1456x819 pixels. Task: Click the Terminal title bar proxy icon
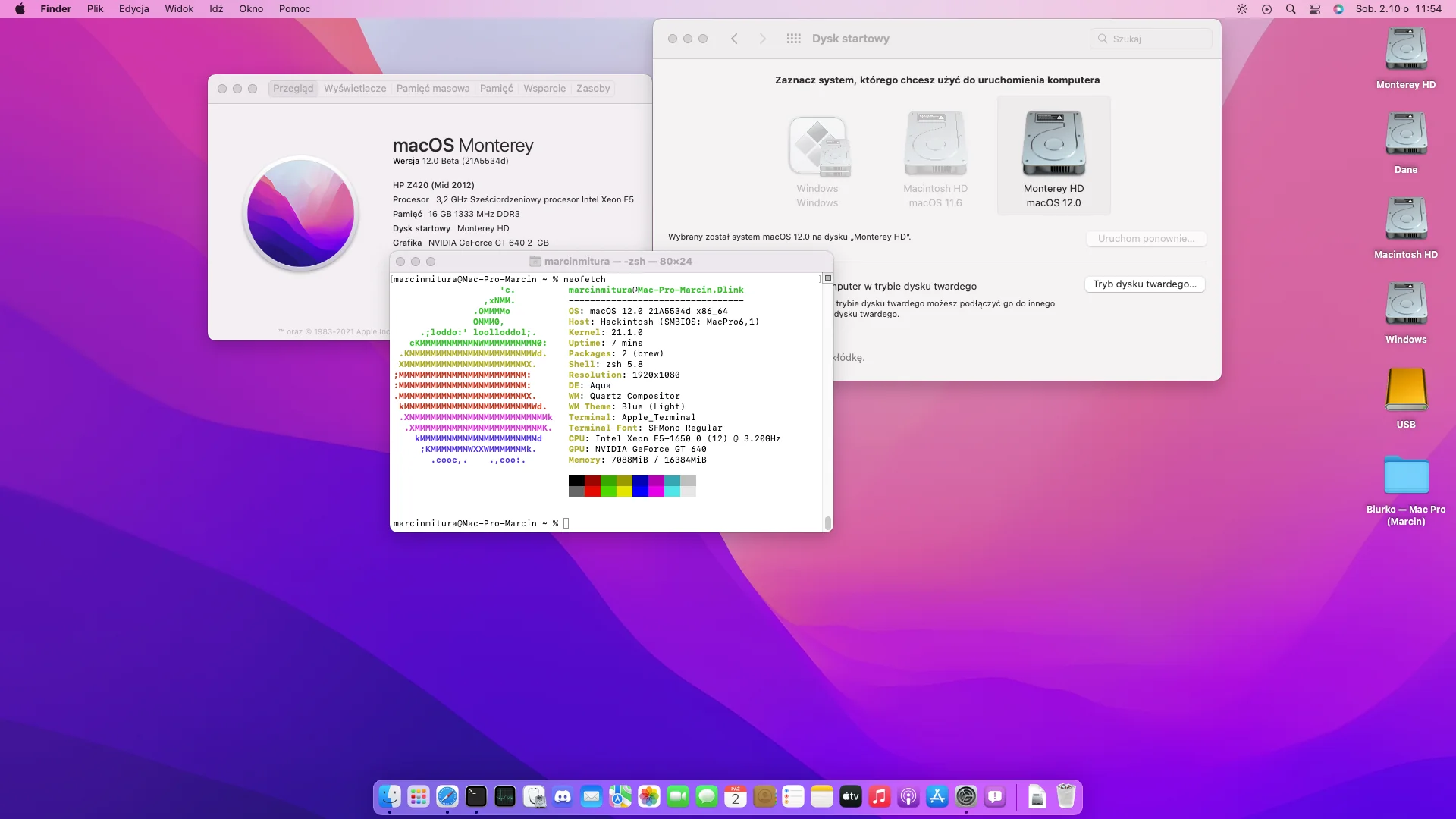[535, 262]
